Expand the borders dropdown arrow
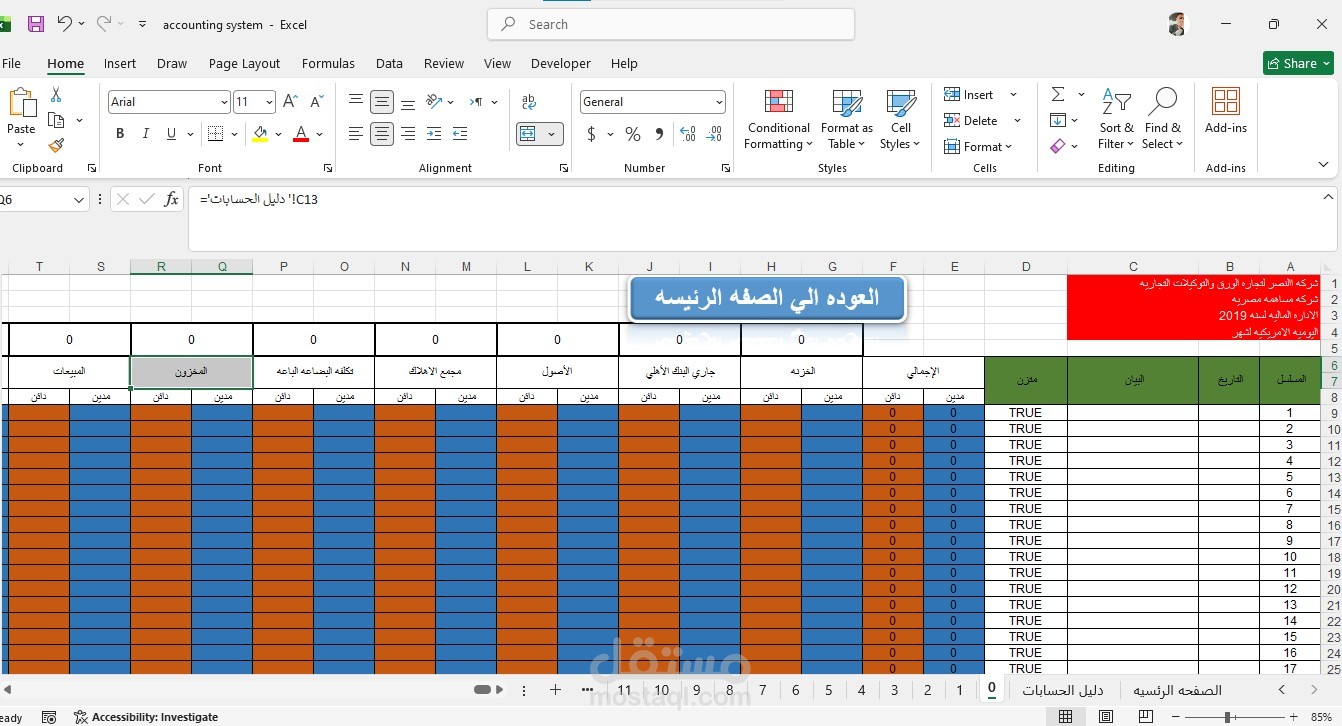Viewport: 1342px width, 726px height. [234, 134]
